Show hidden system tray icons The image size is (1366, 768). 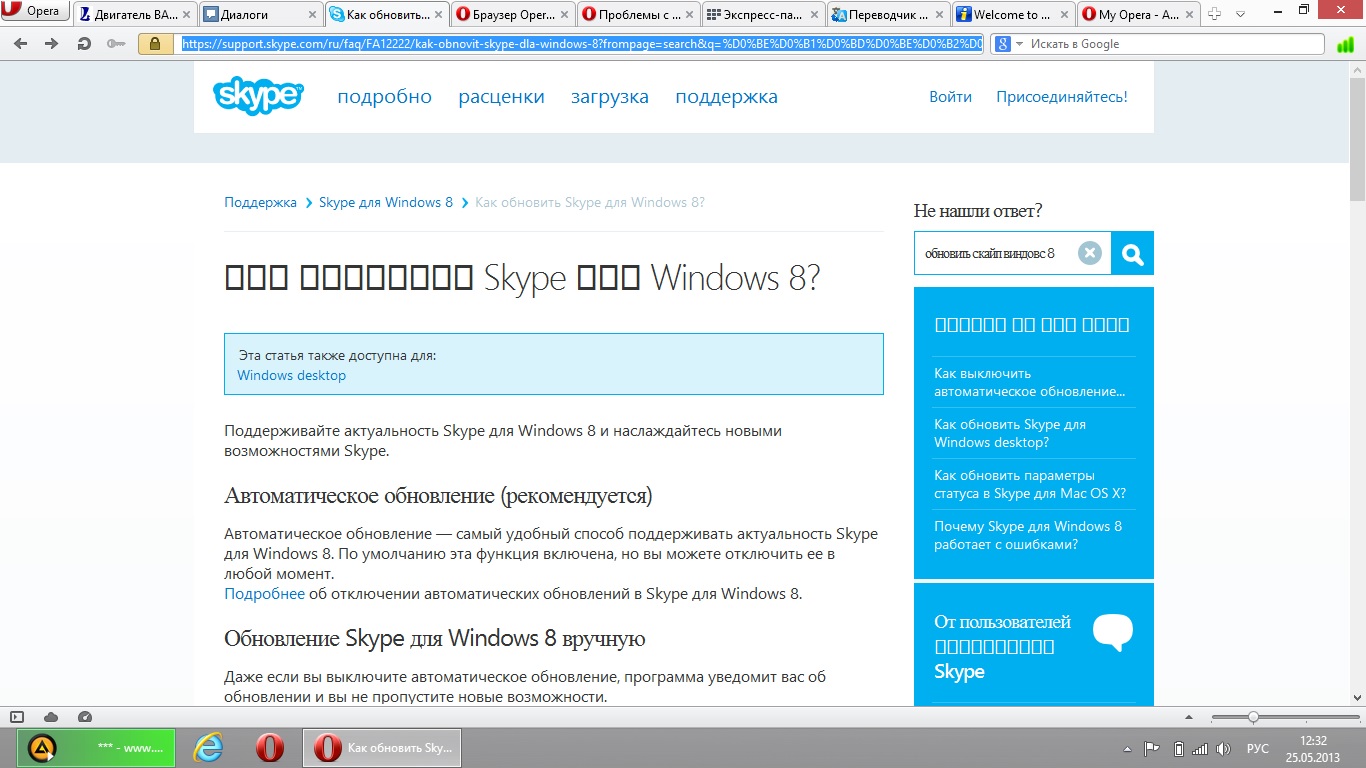(x=1128, y=749)
